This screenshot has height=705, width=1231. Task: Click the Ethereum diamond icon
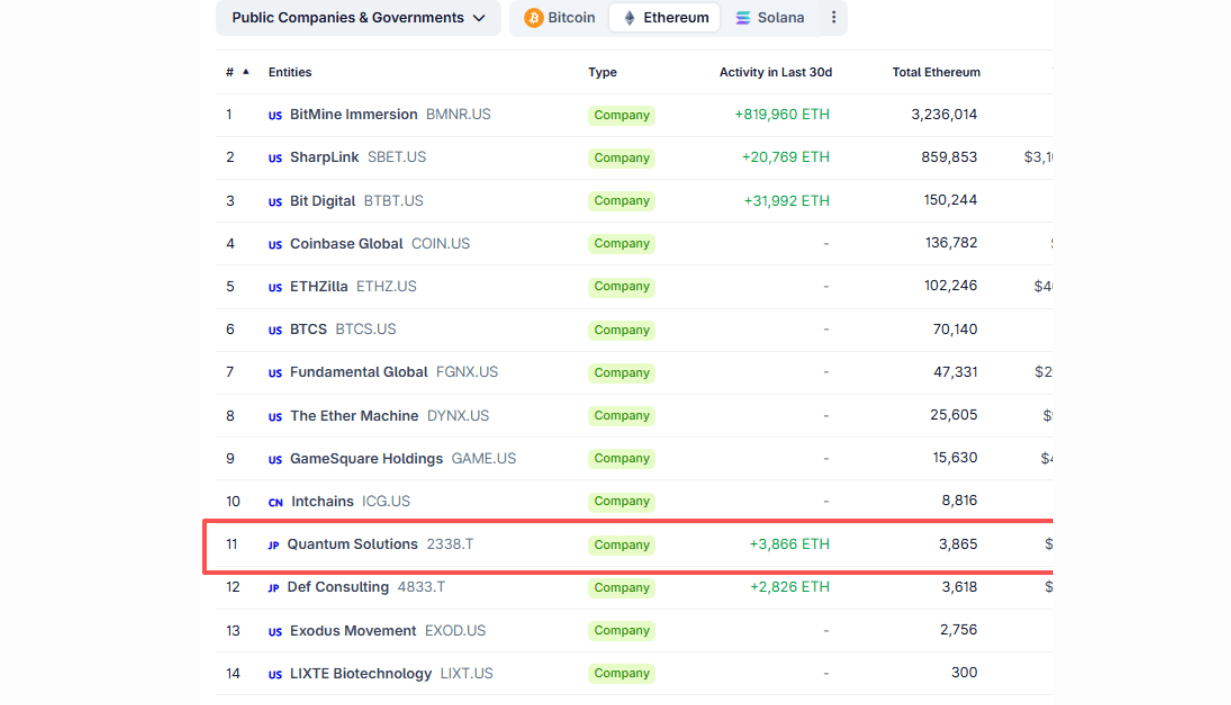629,18
